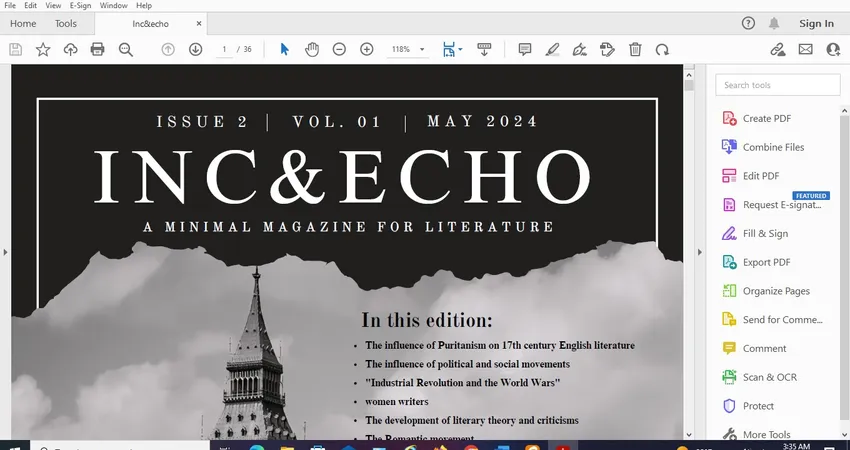Image resolution: width=850 pixels, height=450 pixels.
Task: Collapse the right tools pane
Action: 699,252
